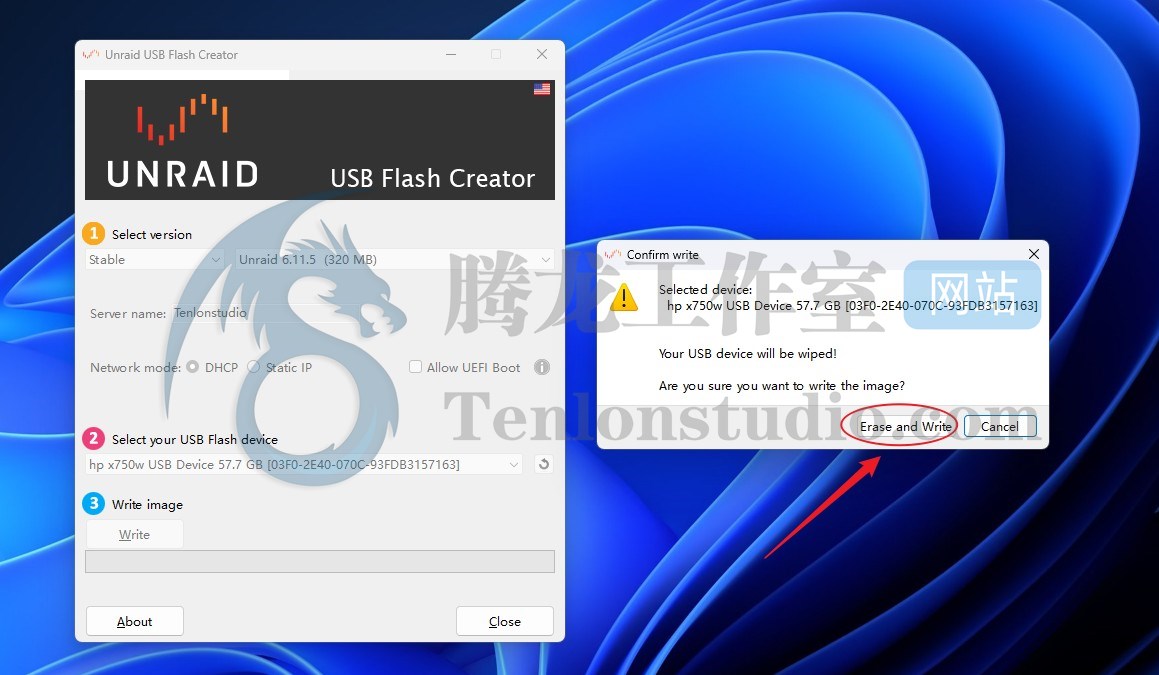1159x675 pixels.
Task: Click the 'Select your USB Flash device' label
Action: tap(194, 439)
